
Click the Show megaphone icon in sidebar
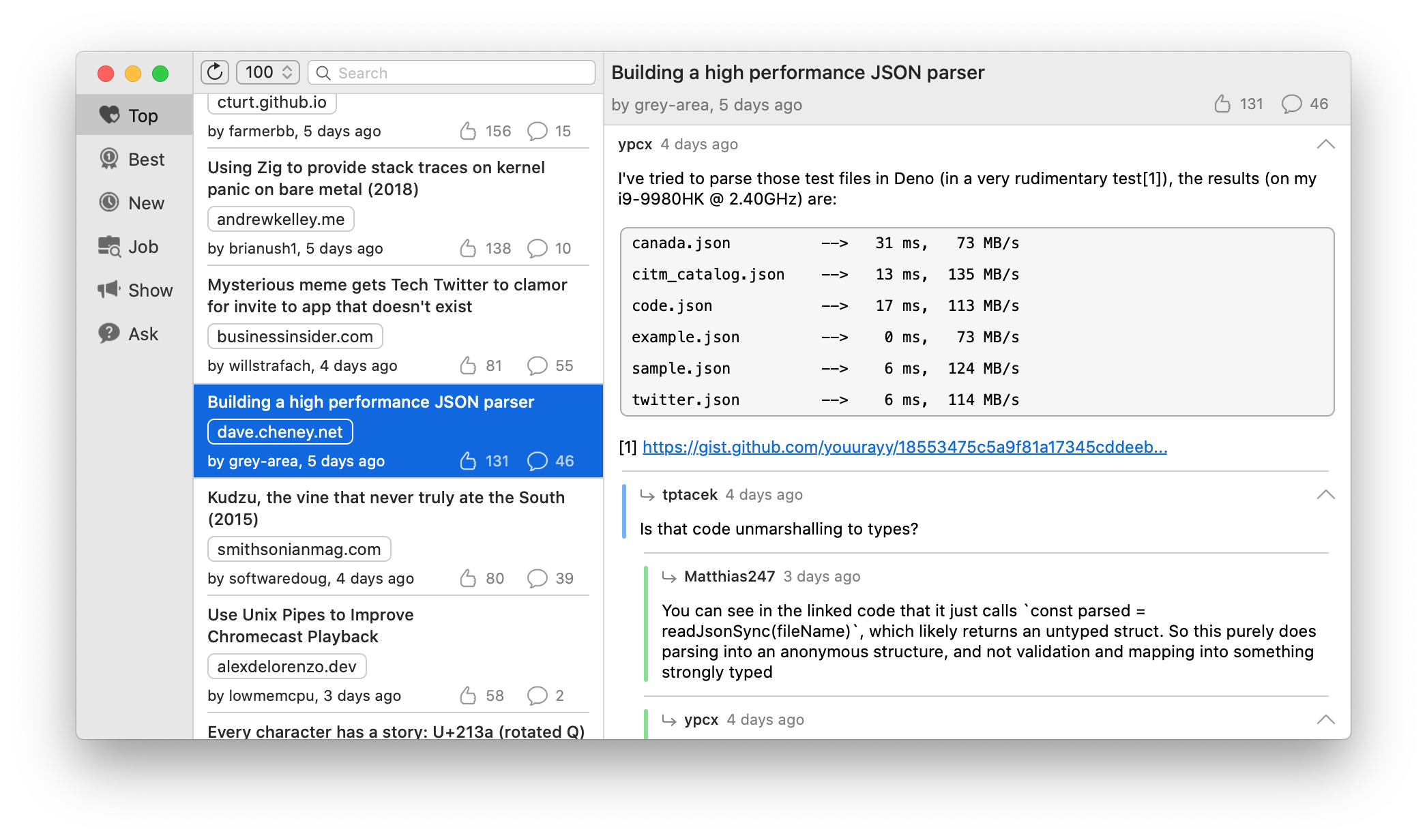coord(109,290)
